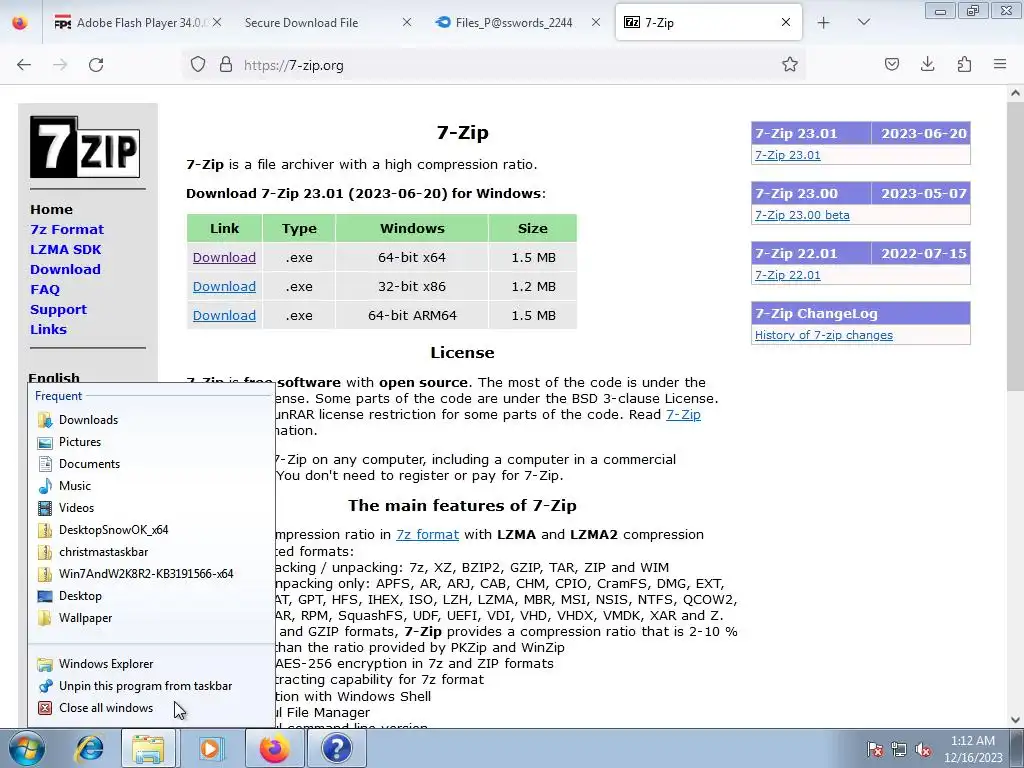Open the LZMA SDK sidebar link
Image resolution: width=1024 pixels, height=768 pixels.
pos(65,249)
